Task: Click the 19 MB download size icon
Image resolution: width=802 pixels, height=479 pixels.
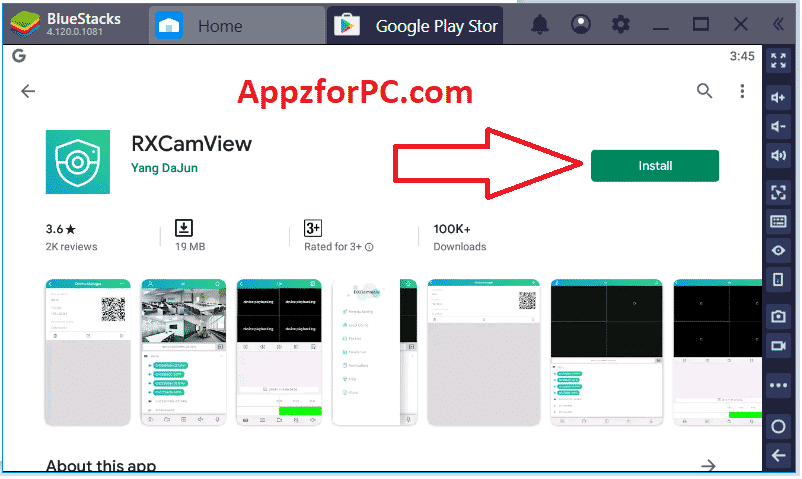Action: pyautogui.click(x=184, y=228)
